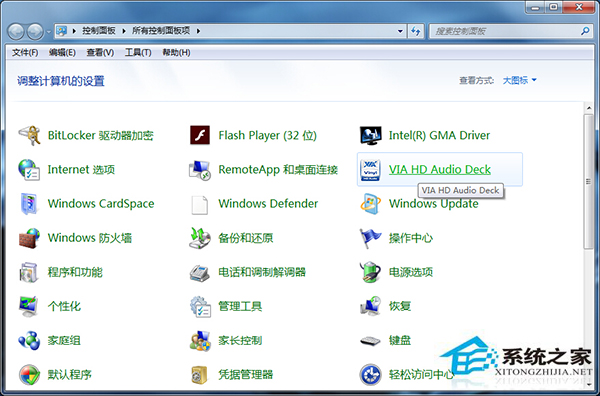Click the Back navigation button
Viewport: 600px width, 396px height.
[x=16, y=31]
